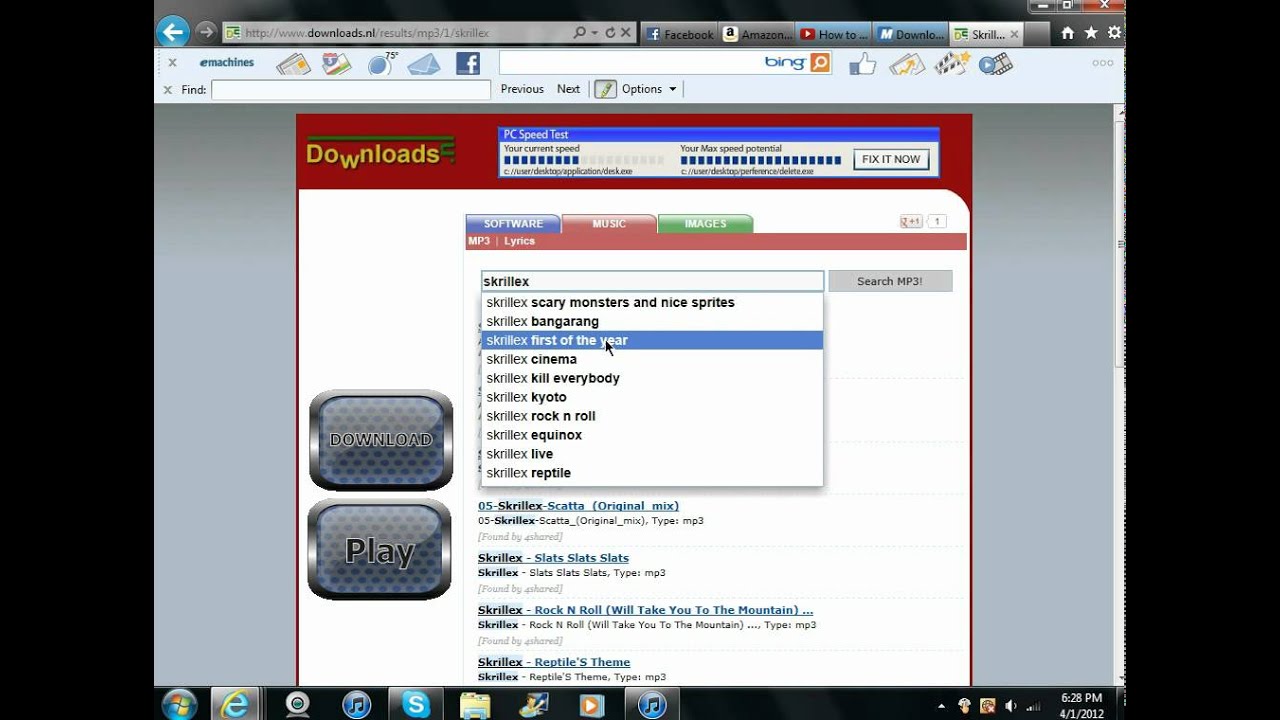Click into the Find text field
The width and height of the screenshot is (1280, 720).
tap(351, 89)
